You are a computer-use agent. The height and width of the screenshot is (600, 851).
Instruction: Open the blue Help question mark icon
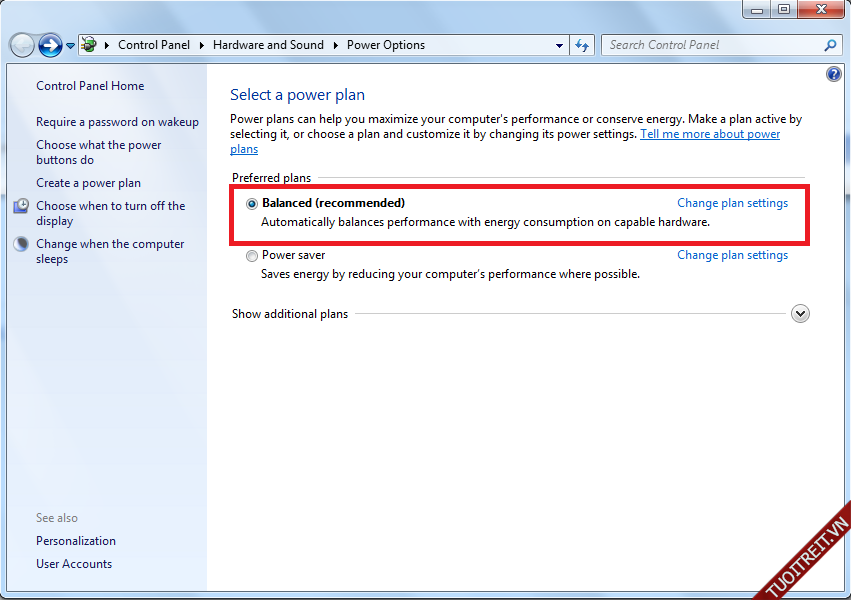click(x=834, y=75)
